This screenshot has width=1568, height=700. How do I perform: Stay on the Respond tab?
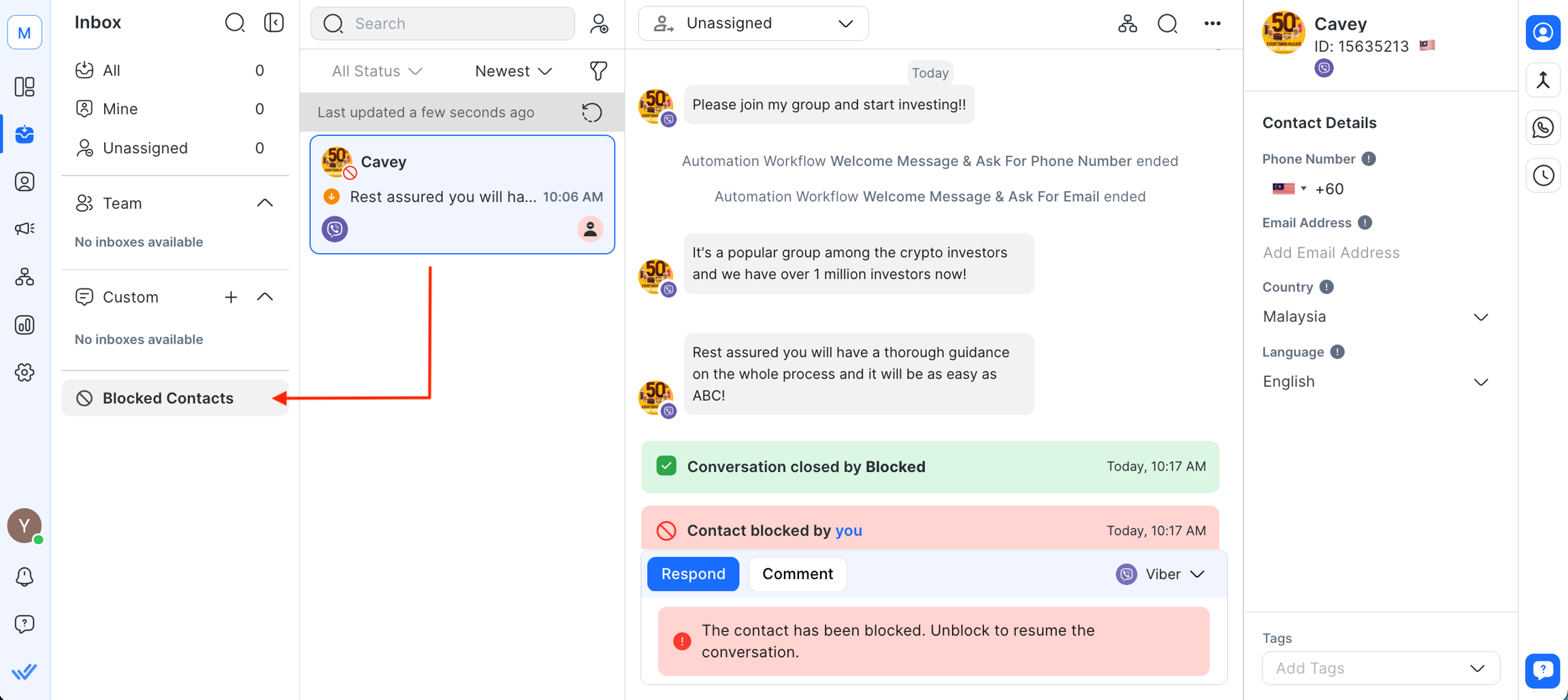coord(692,573)
